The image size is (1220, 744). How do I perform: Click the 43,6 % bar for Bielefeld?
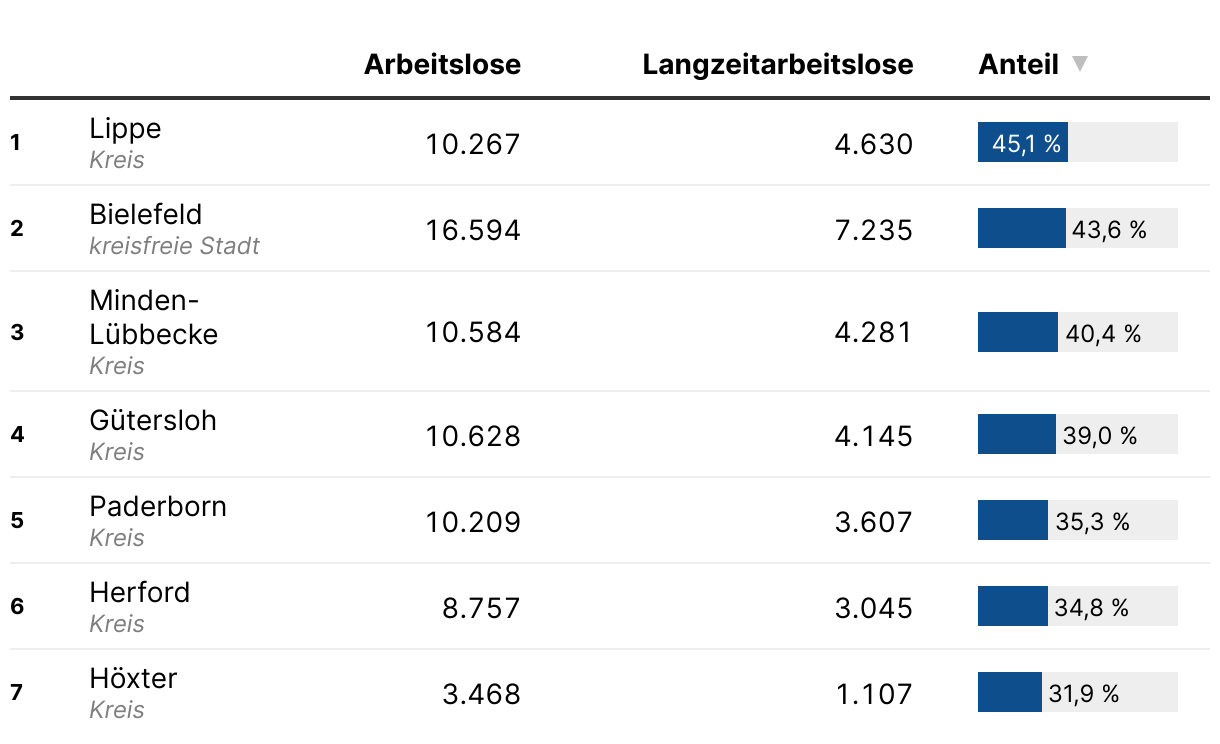[x=1022, y=229]
